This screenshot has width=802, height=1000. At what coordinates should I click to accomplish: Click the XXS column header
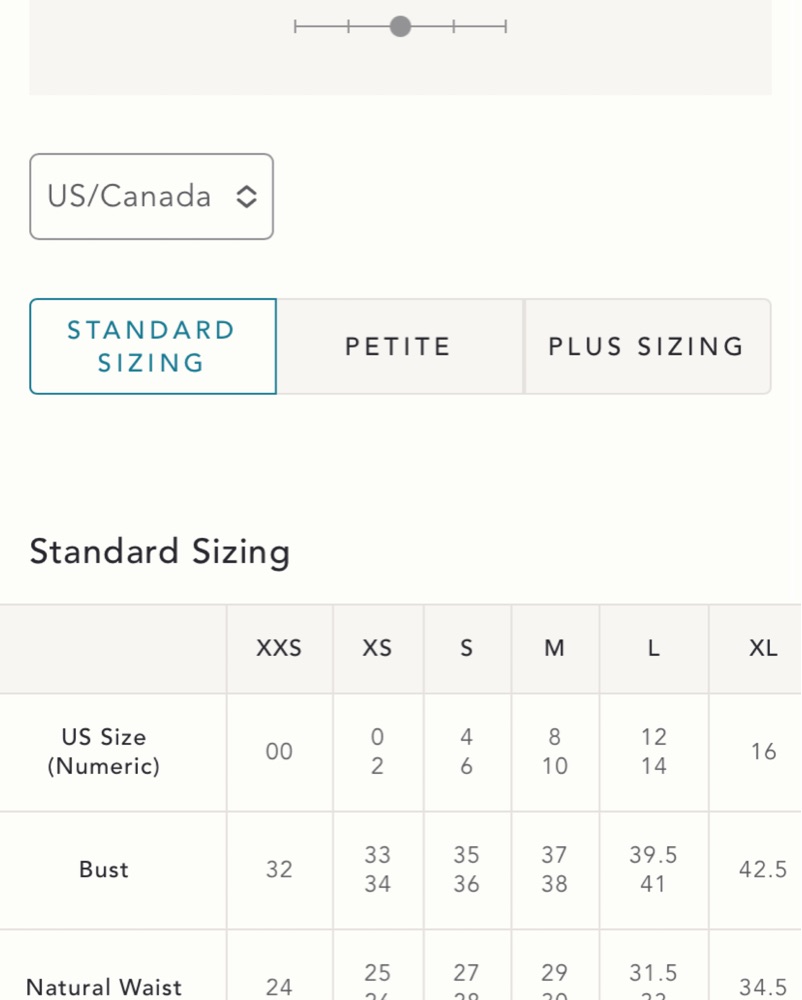tap(279, 648)
